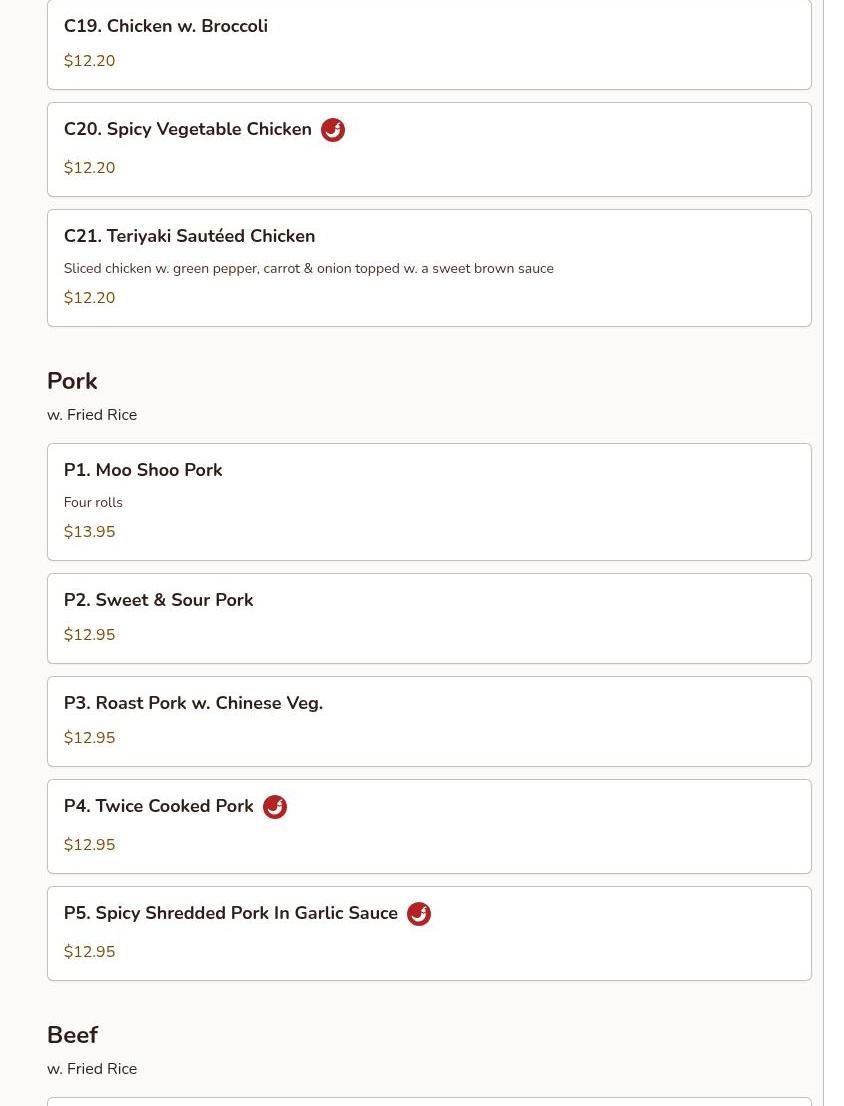Click the P4. Twice Cooked Pork title
Screen dimensions: 844x1106
point(159,806)
